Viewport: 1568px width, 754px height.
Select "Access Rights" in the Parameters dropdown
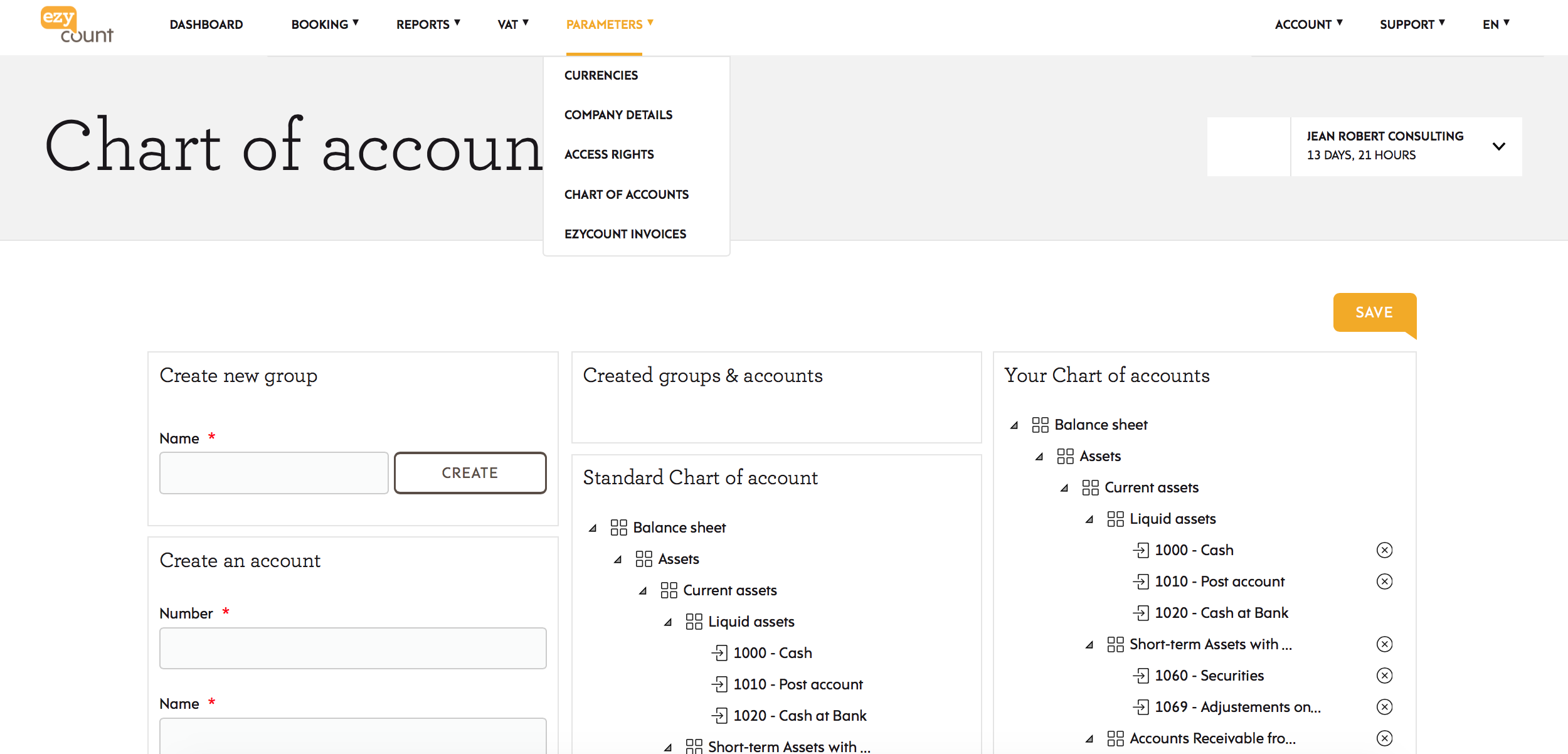click(609, 154)
